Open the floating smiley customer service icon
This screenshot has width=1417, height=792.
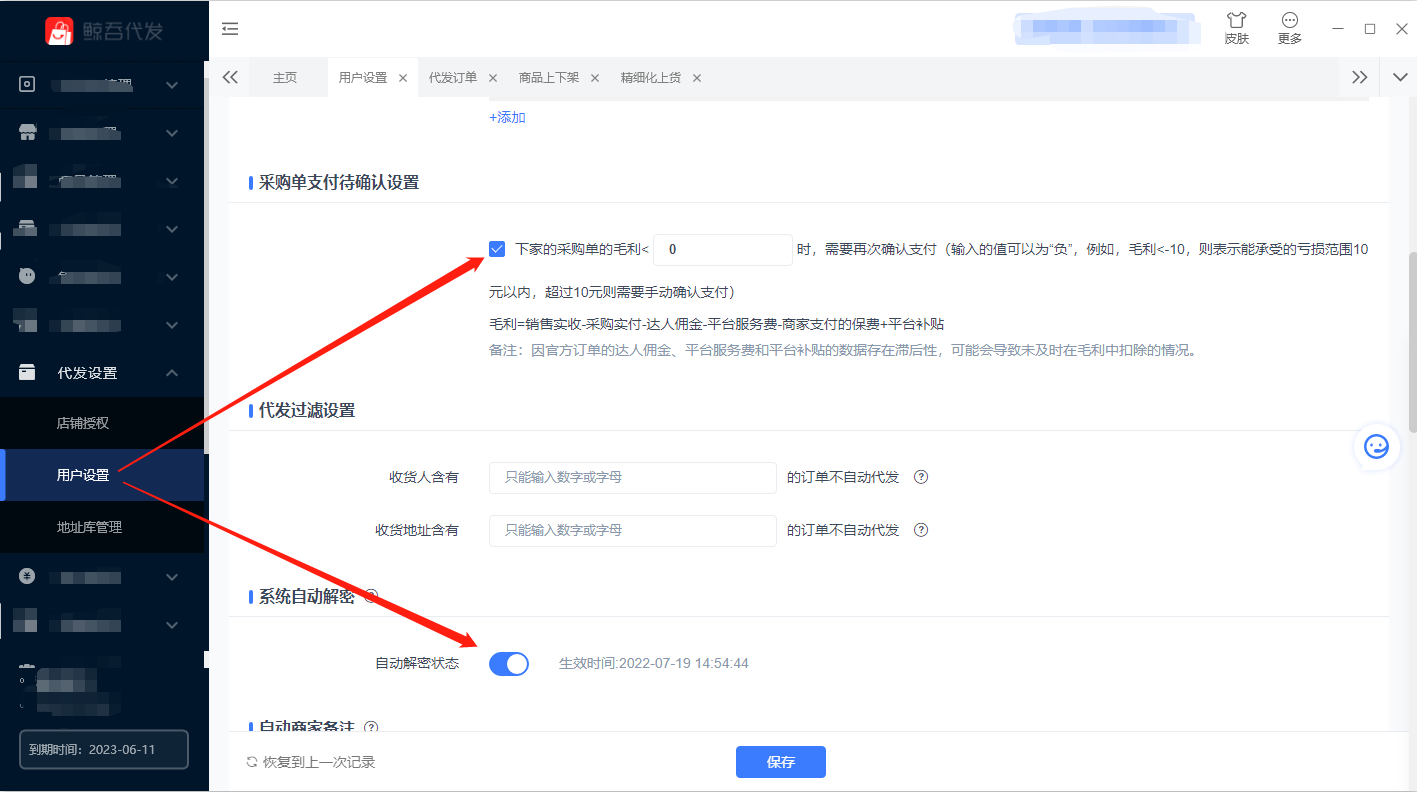click(x=1376, y=447)
